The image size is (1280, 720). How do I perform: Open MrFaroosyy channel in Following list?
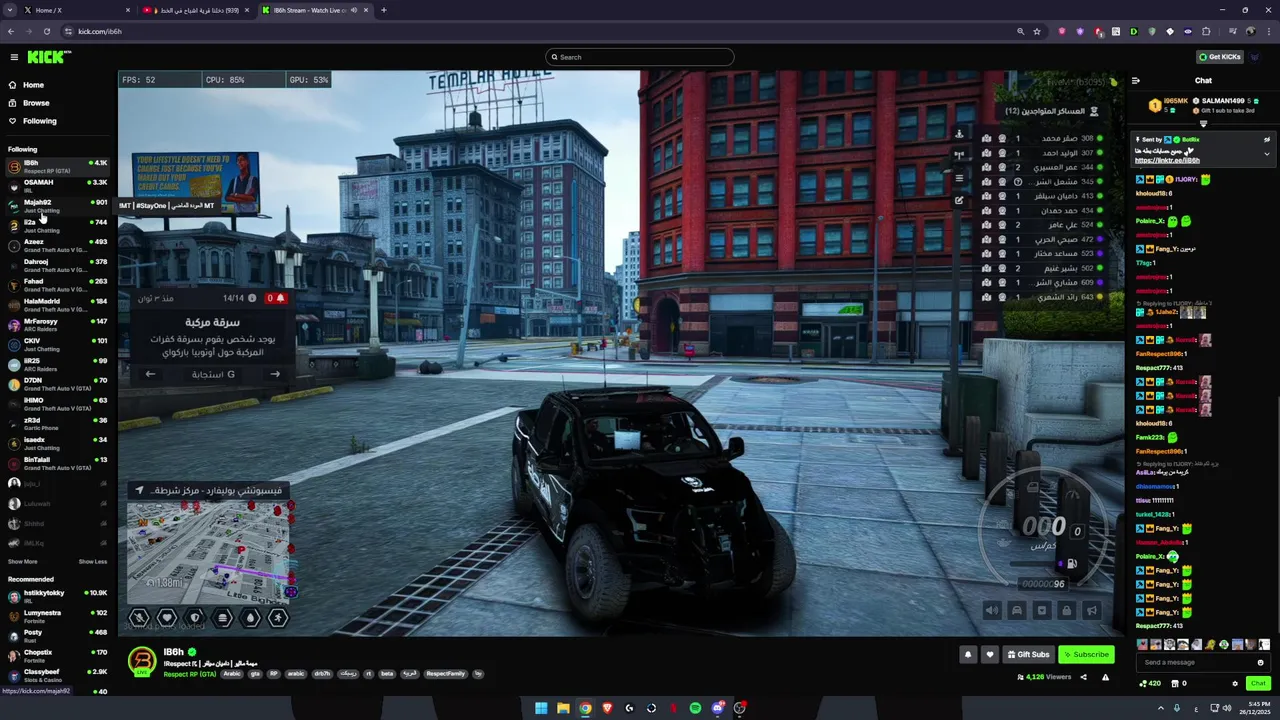click(58, 324)
